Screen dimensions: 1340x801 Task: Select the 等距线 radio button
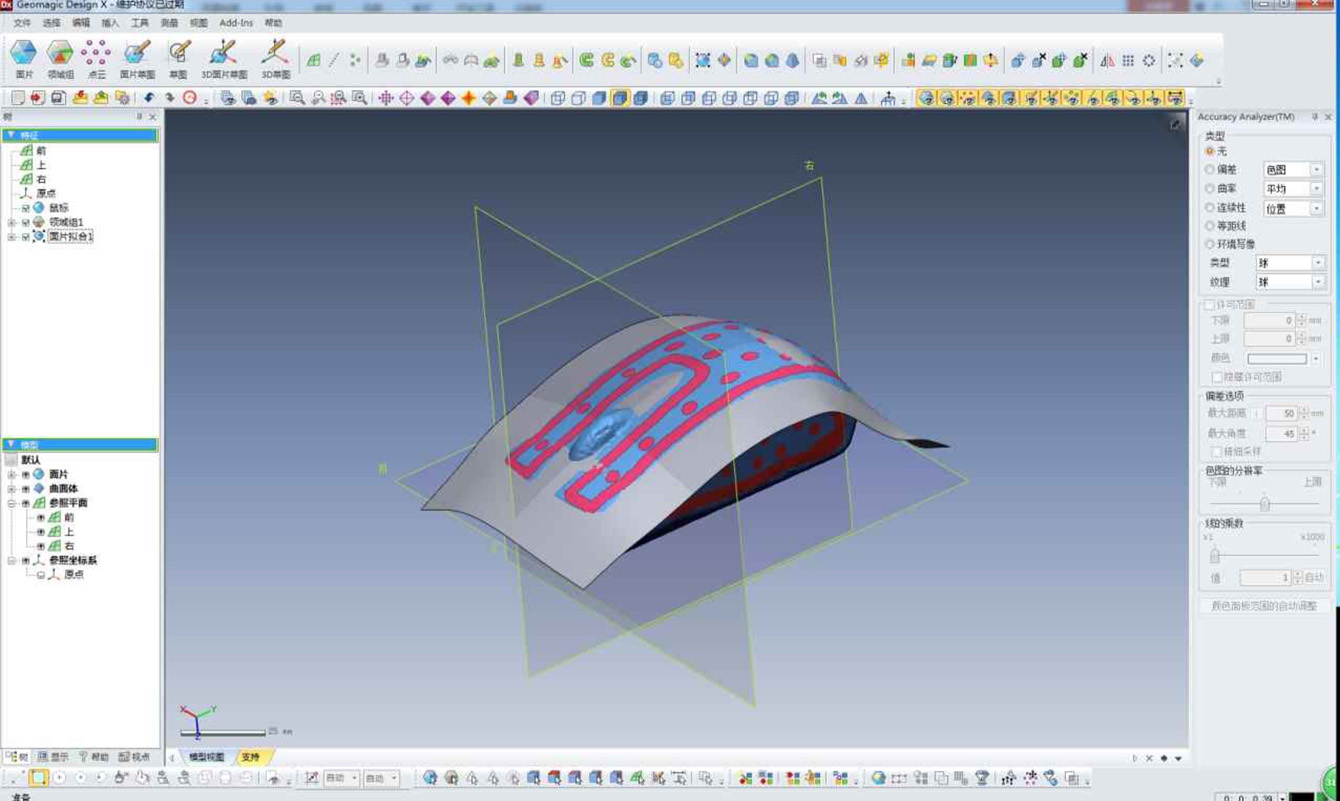pos(1210,226)
